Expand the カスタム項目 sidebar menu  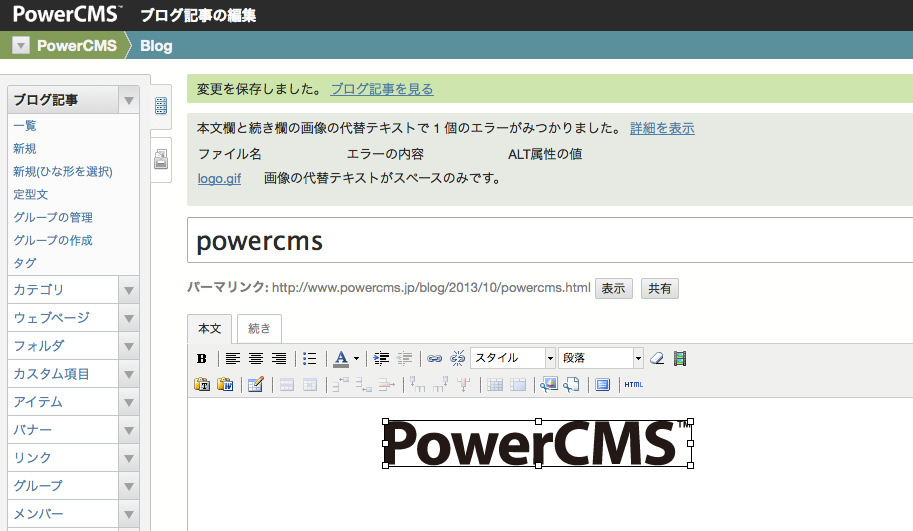pos(129,374)
